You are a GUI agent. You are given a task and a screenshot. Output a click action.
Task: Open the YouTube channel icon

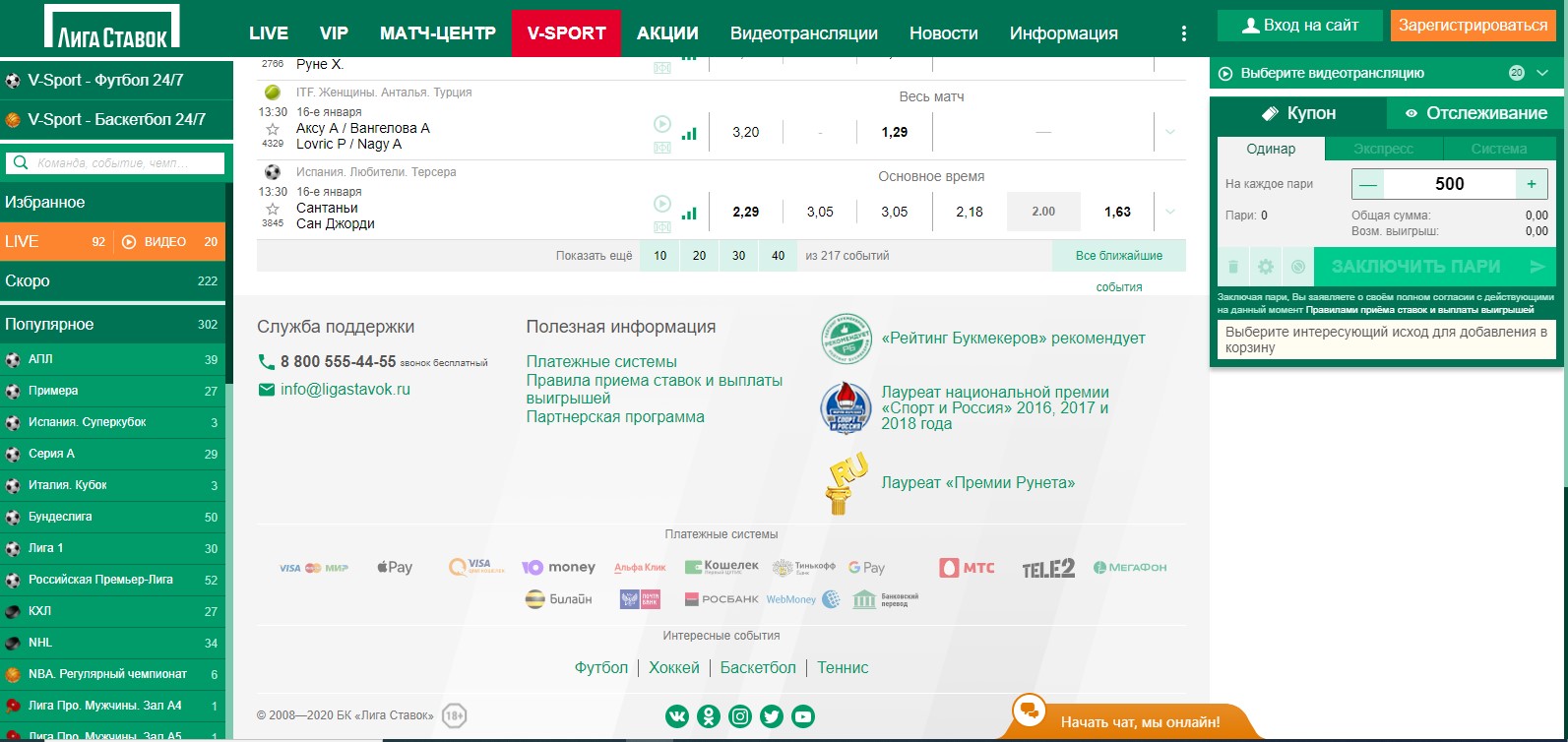click(x=803, y=716)
